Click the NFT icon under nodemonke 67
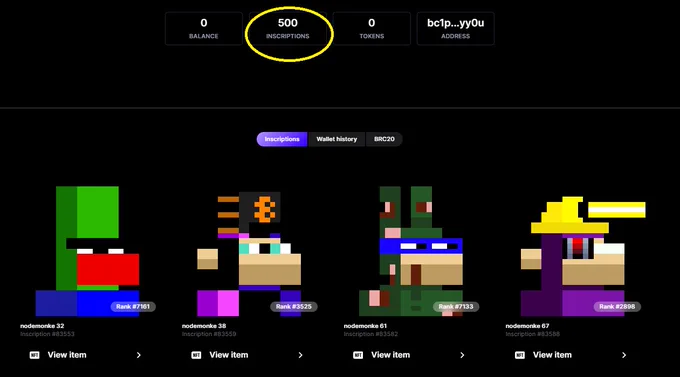680x377 pixels. (520, 355)
